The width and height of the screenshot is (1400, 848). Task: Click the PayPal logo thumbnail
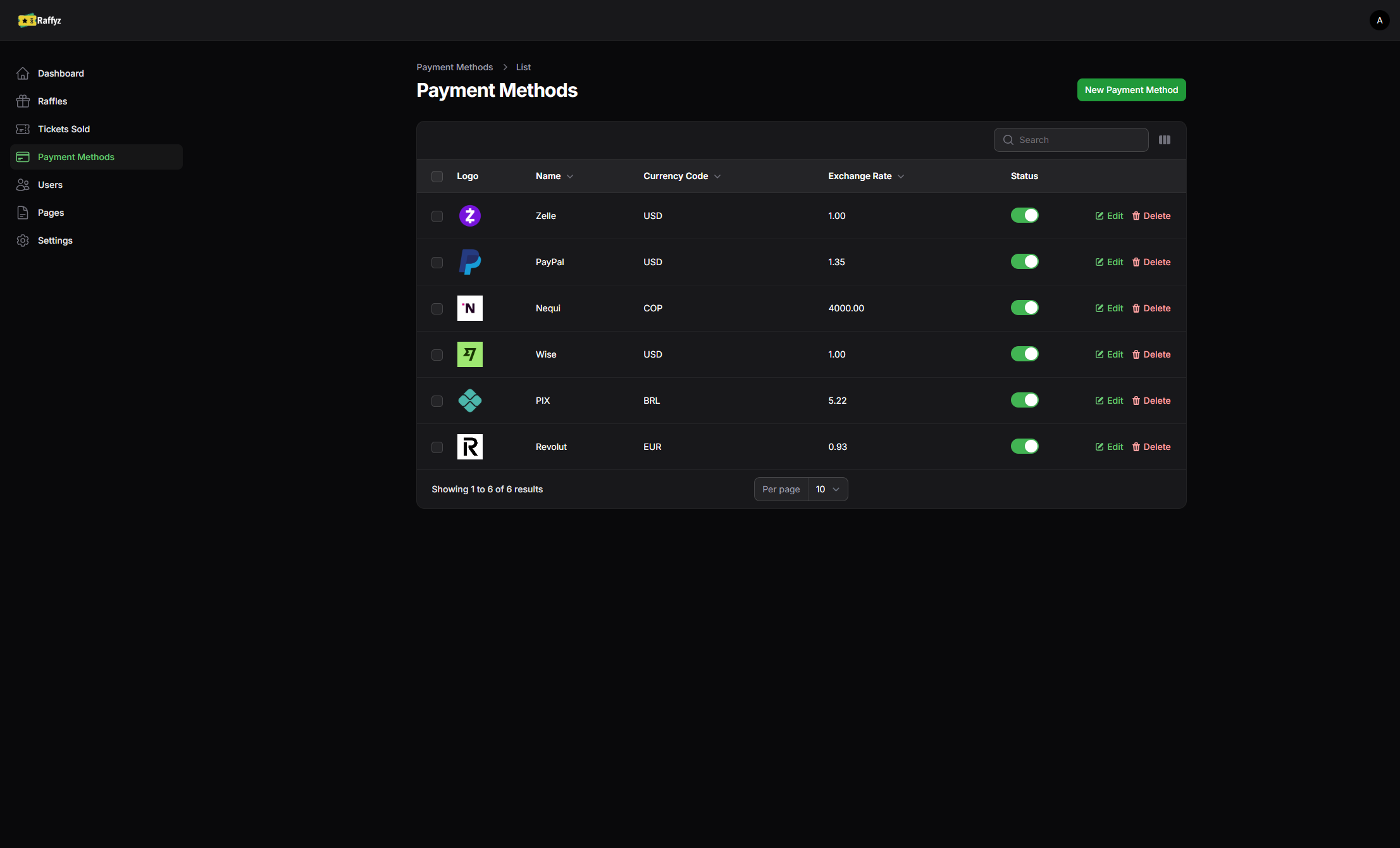[469, 262]
